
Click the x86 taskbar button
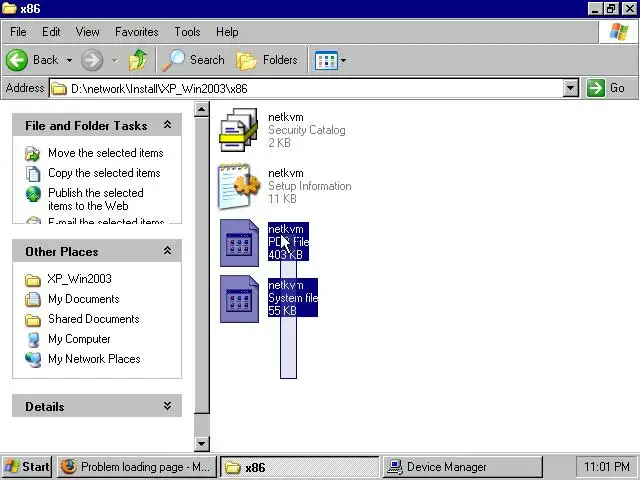(300, 467)
